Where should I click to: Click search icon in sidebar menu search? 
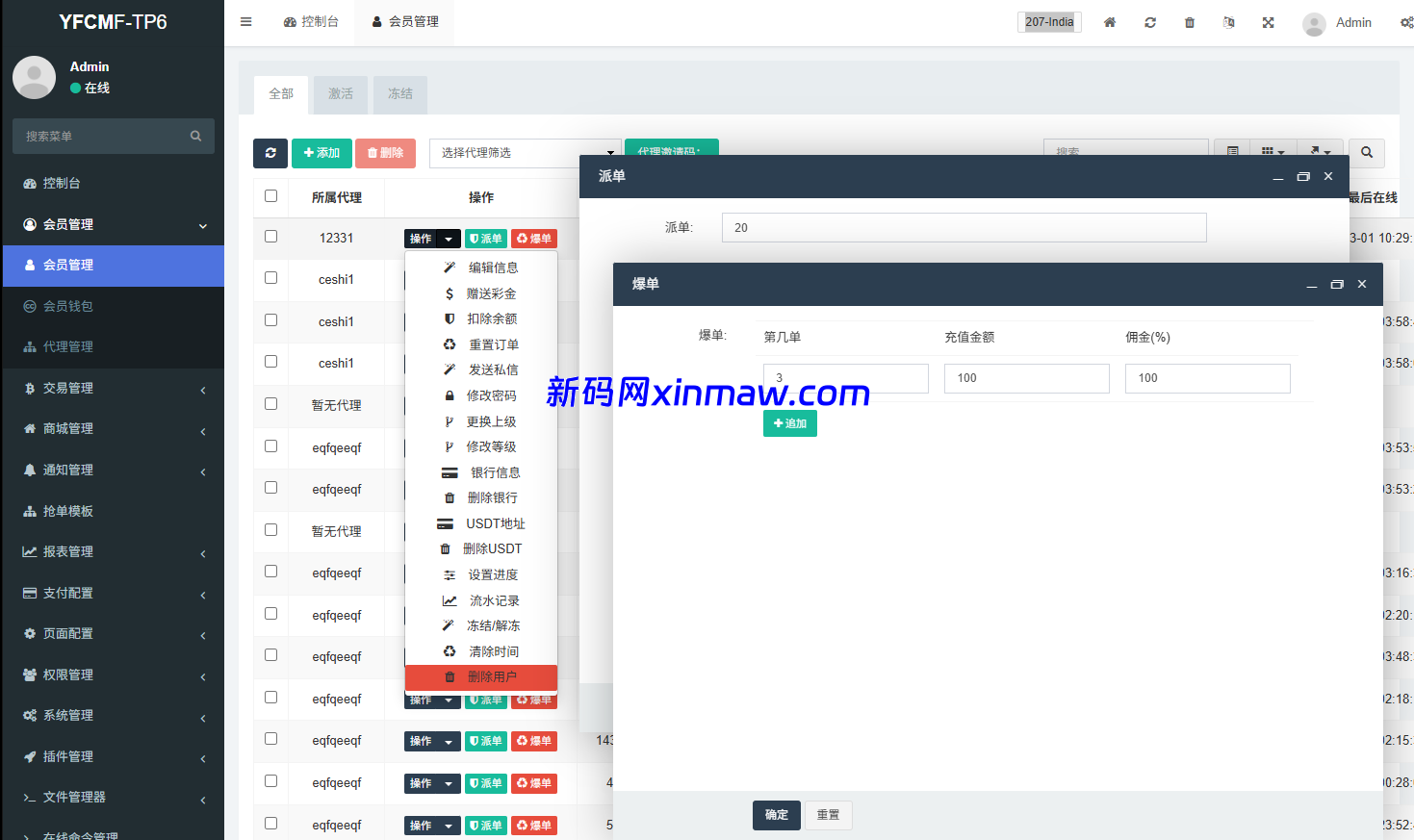pos(195,137)
